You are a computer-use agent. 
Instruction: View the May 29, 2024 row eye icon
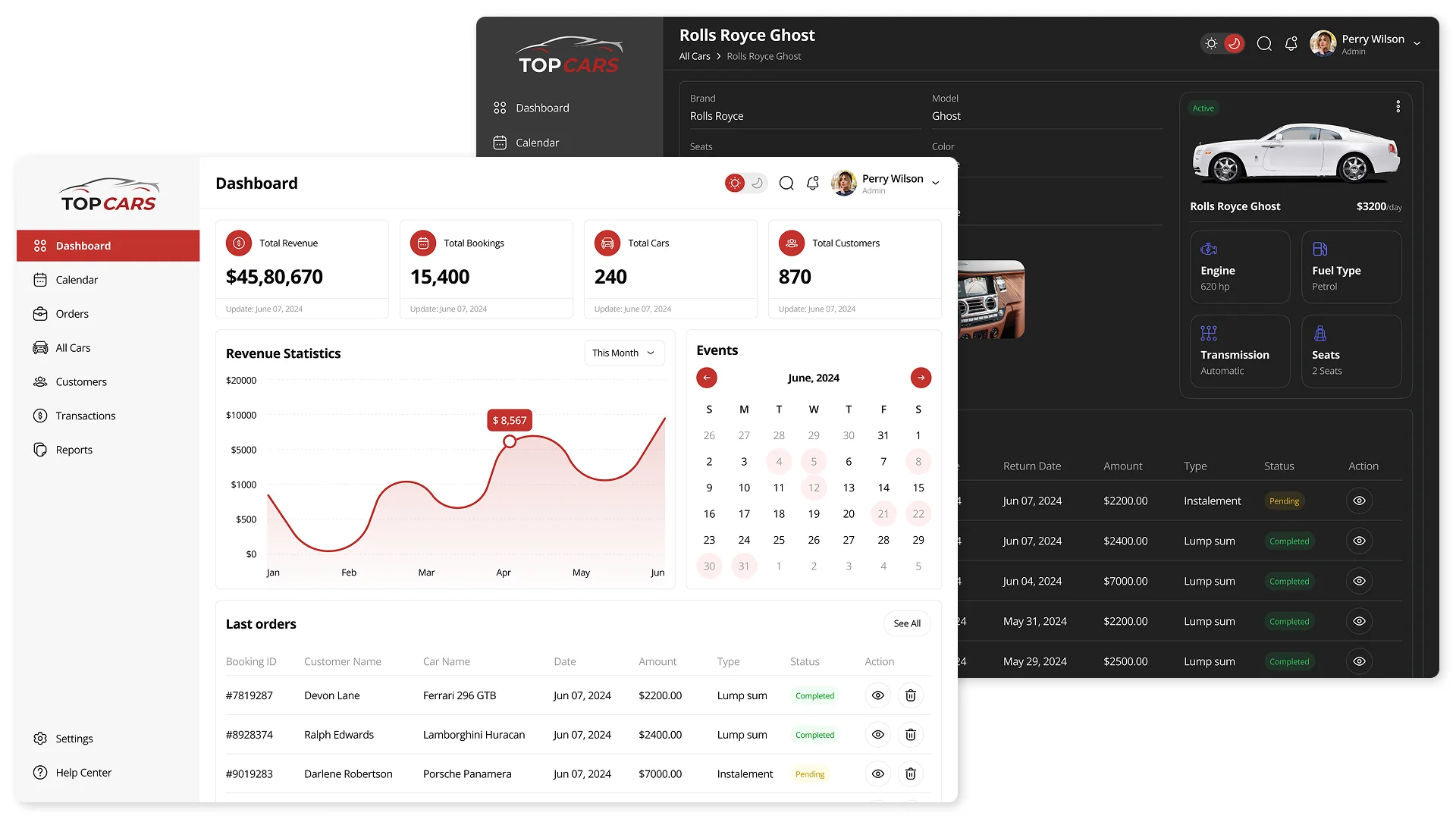[x=1359, y=662]
